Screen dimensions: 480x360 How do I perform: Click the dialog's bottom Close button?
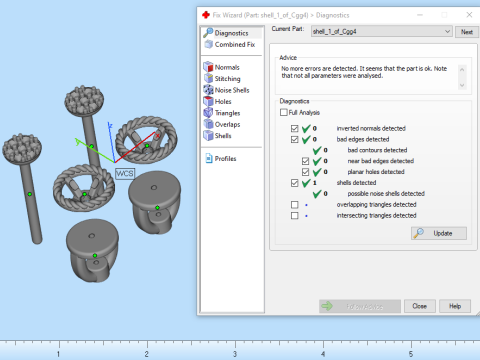[x=420, y=306]
